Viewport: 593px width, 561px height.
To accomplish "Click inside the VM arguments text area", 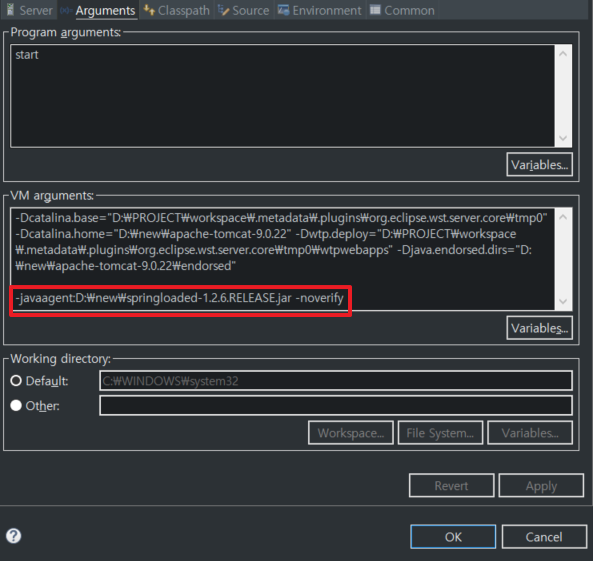I will tap(282, 259).
